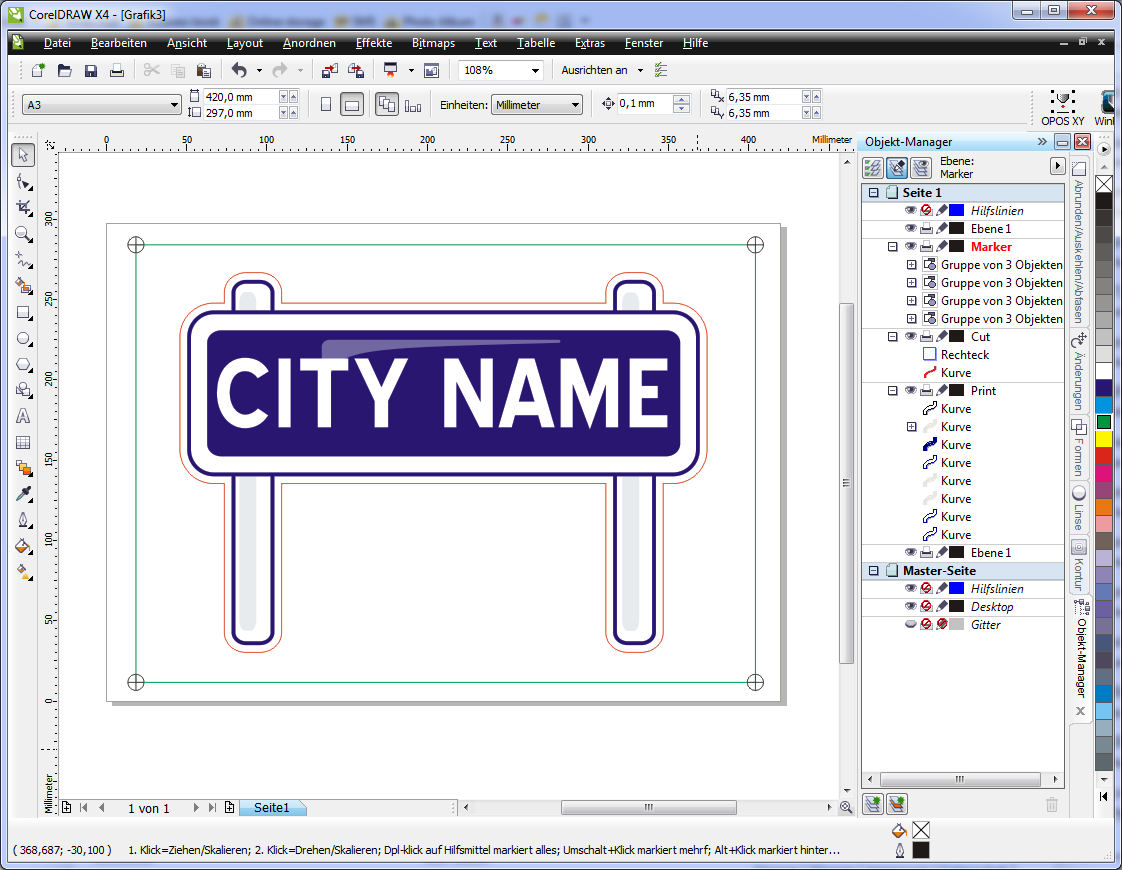Toggle visibility of Print layer
The image size is (1122, 870).
(910, 391)
